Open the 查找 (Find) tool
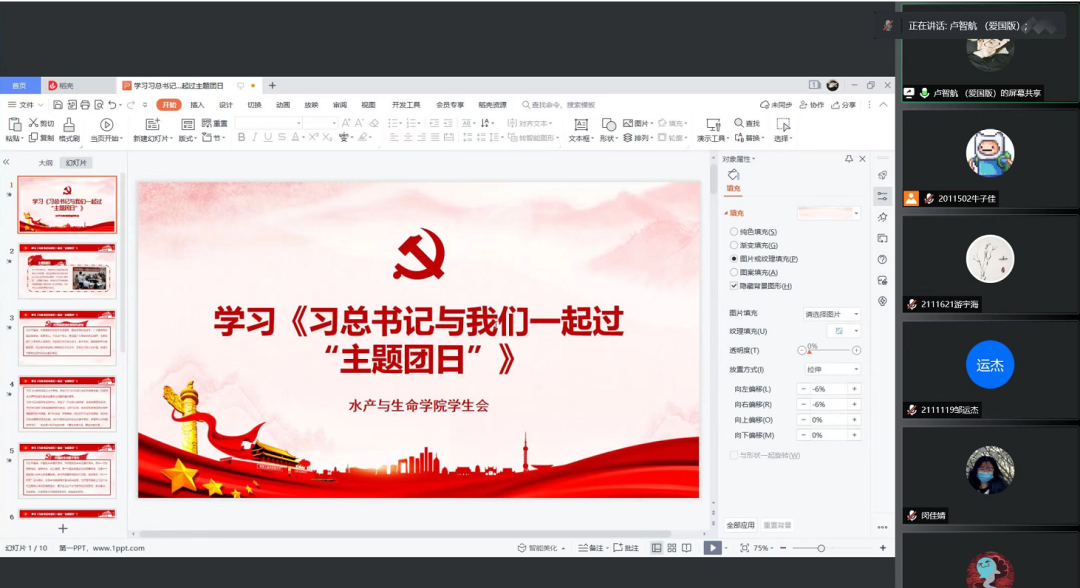Screen dimensions: 1080x588 pos(744,122)
